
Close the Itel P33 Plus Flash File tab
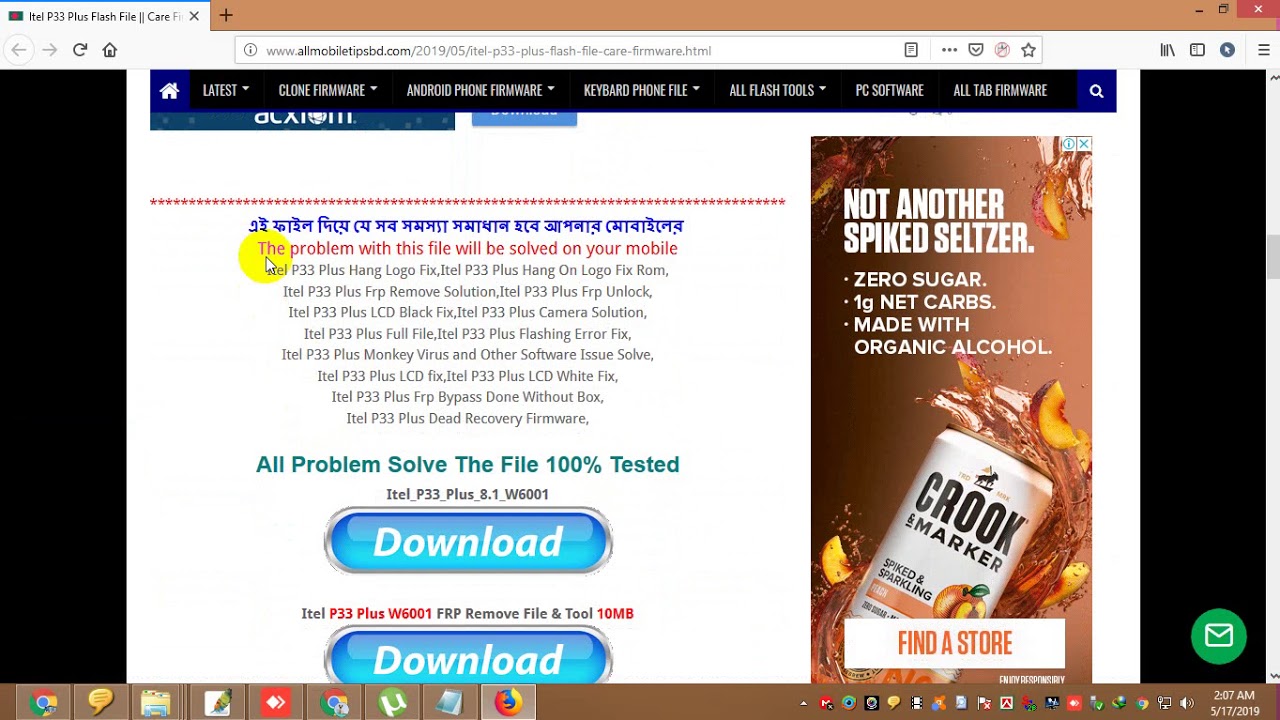[194, 16]
